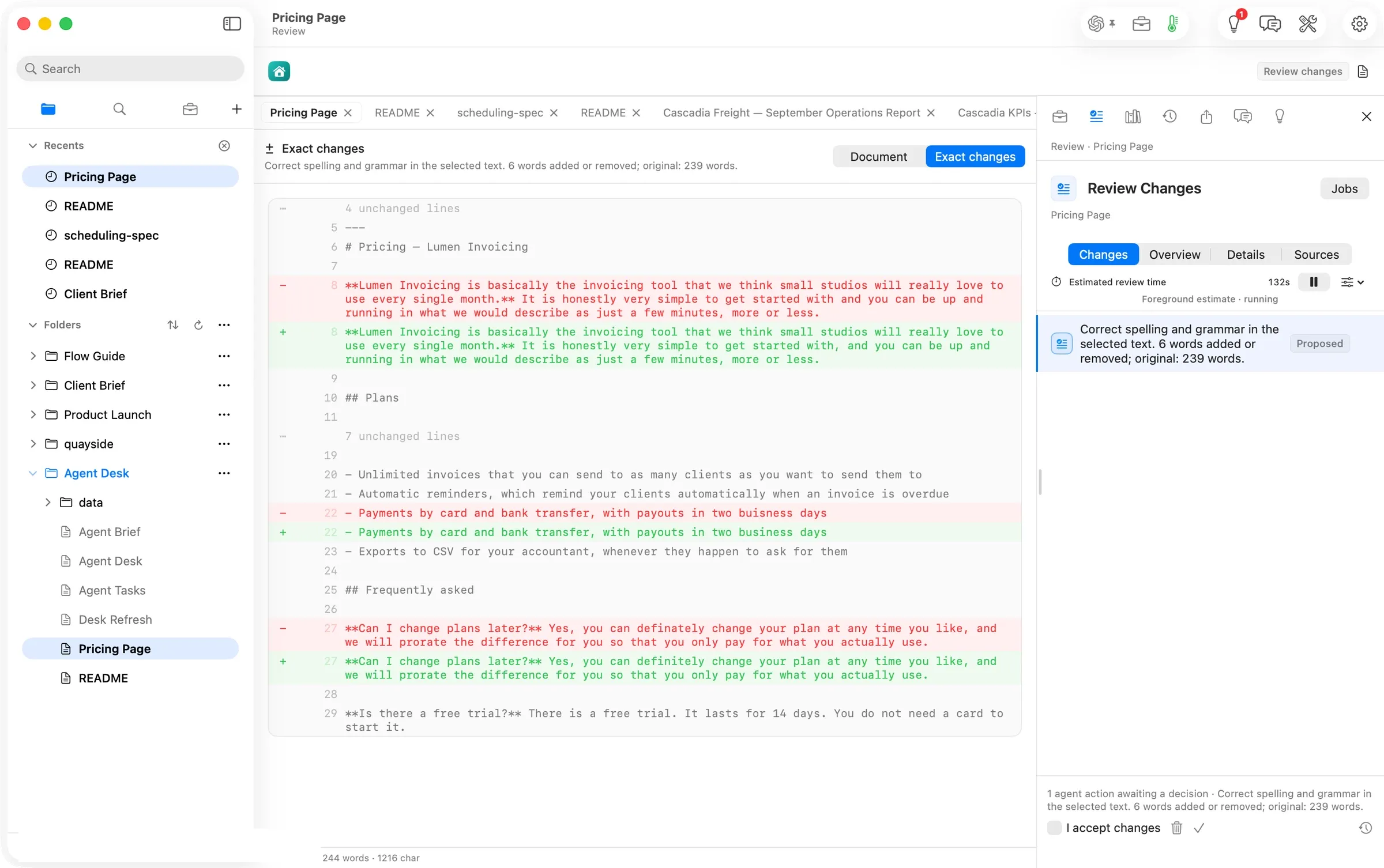The height and width of the screenshot is (868, 1384).
Task: Select the Sources tab in Review Changes
Action: [x=1316, y=255]
